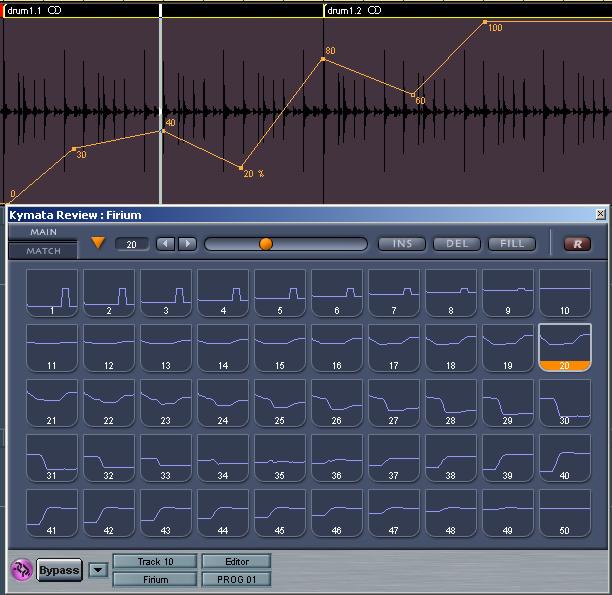Image resolution: width=612 pixels, height=595 pixels.
Task: Select snapshot thumbnail 4
Action: [223, 292]
